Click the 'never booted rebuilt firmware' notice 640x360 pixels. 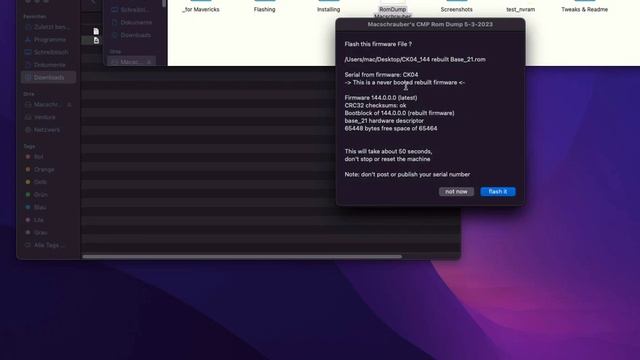pos(404,82)
